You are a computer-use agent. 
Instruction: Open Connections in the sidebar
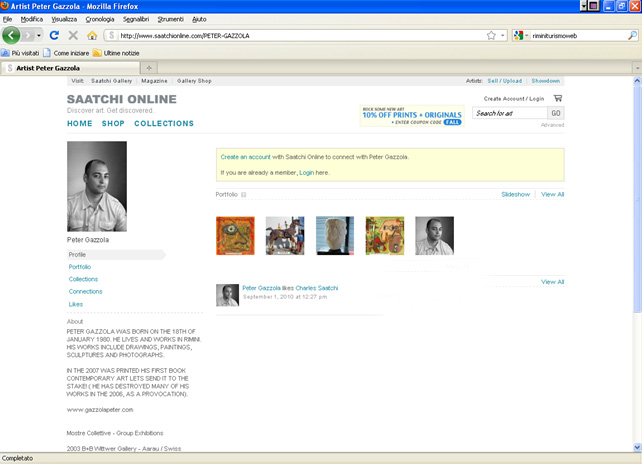[86, 292]
